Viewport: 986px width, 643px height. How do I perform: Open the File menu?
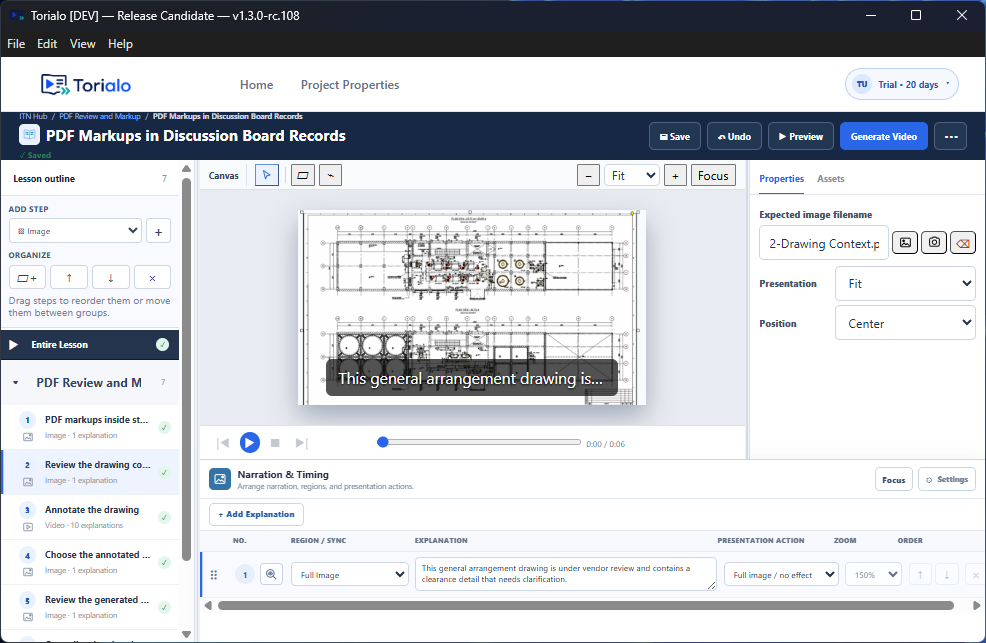pos(16,44)
